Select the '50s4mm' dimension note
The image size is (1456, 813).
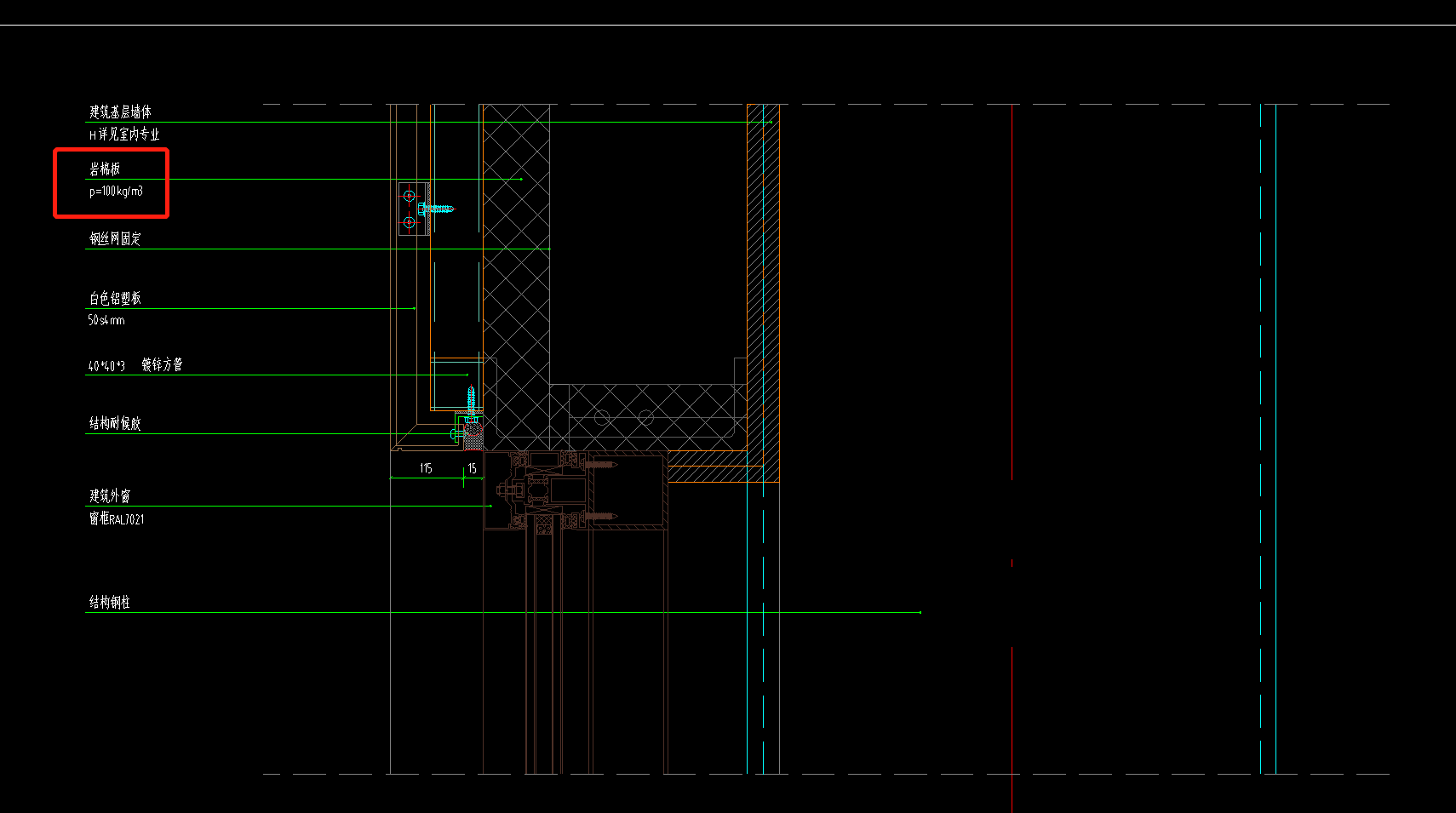(106, 320)
